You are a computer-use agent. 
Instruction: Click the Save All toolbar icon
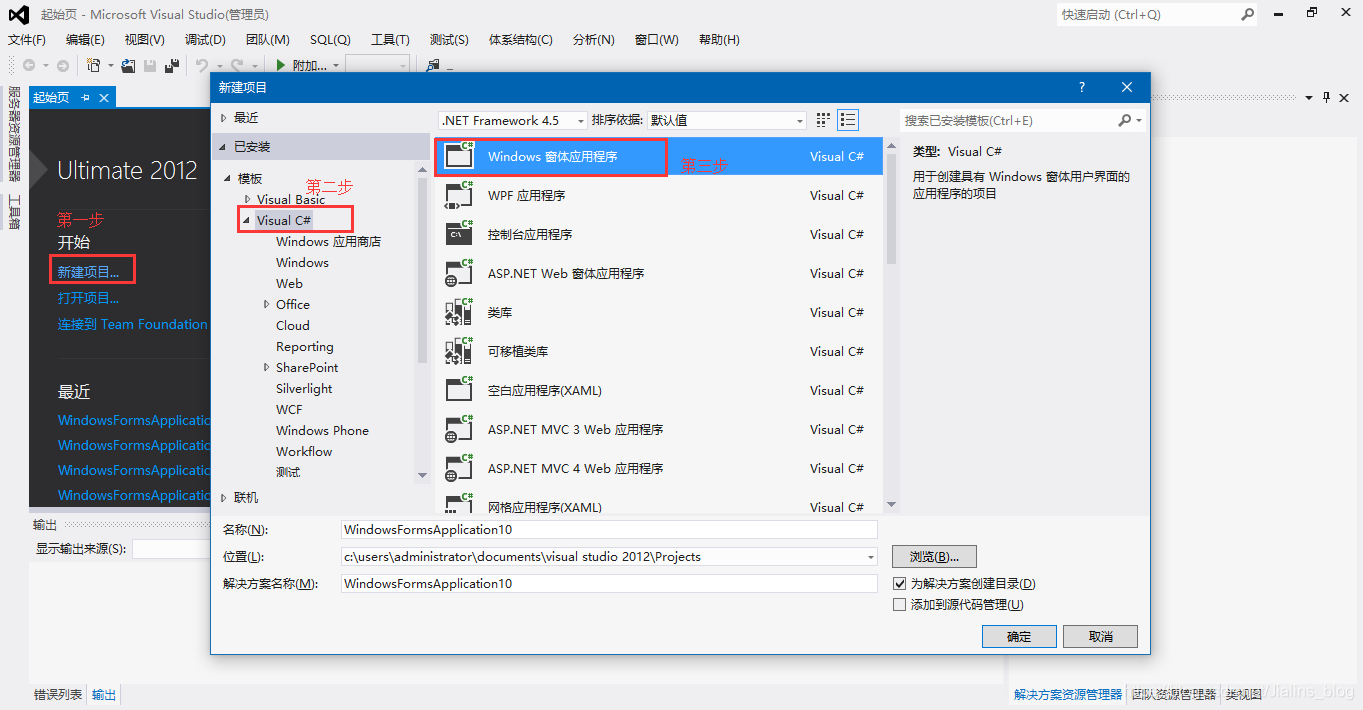172,65
